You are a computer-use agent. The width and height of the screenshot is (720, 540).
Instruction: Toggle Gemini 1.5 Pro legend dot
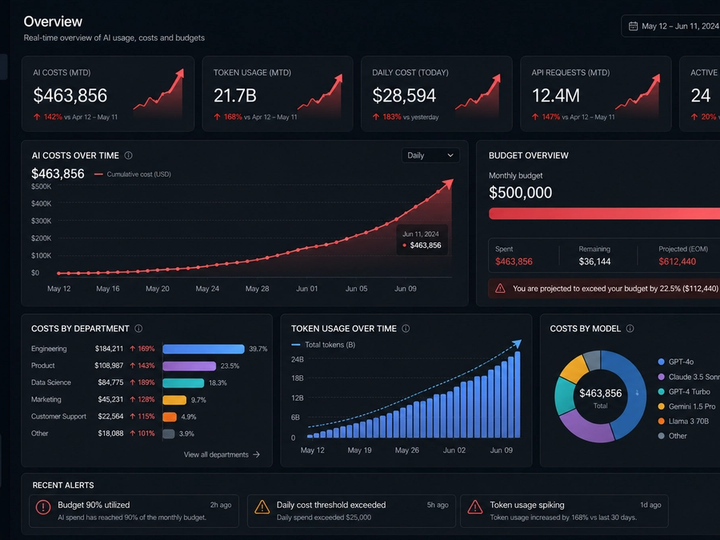pyautogui.click(x=661, y=406)
